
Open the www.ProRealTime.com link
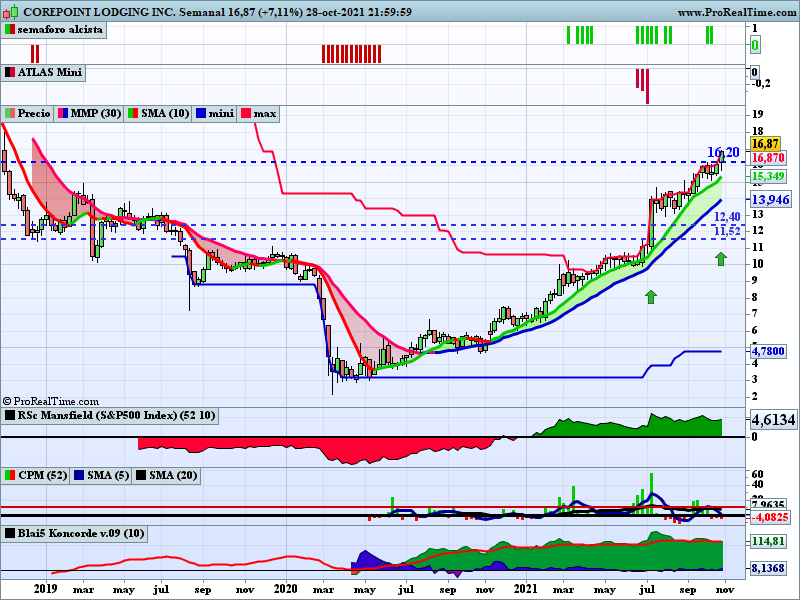(x=737, y=12)
